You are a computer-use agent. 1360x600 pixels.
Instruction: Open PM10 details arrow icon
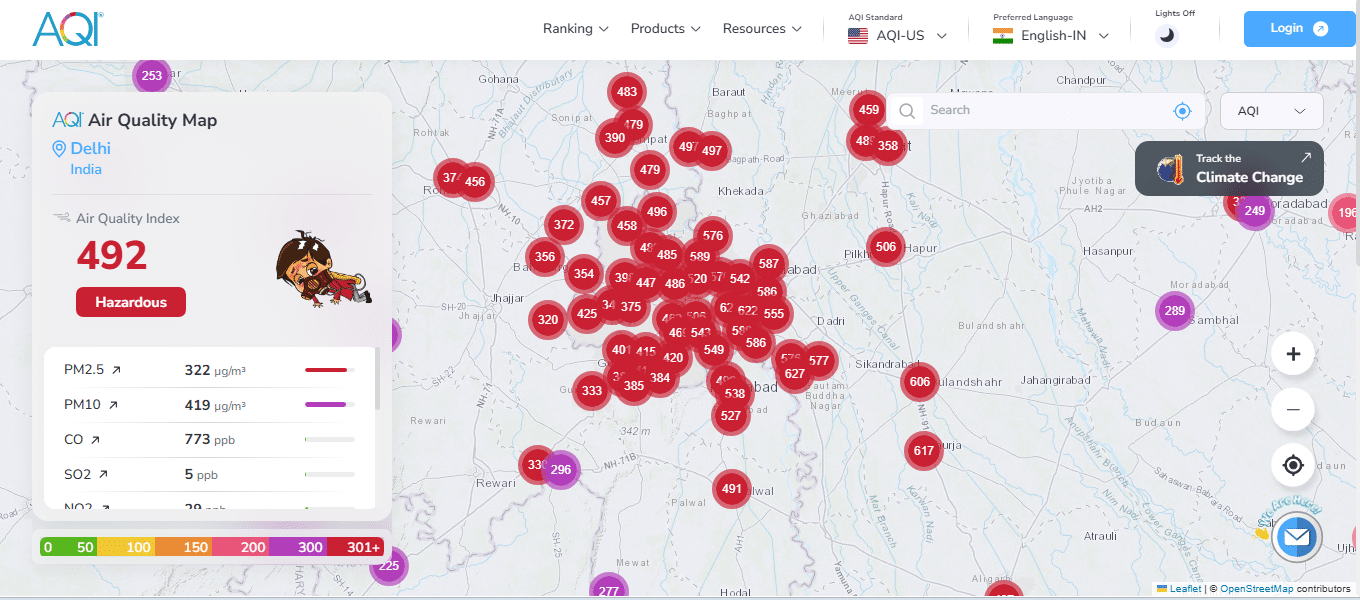[x=113, y=405]
